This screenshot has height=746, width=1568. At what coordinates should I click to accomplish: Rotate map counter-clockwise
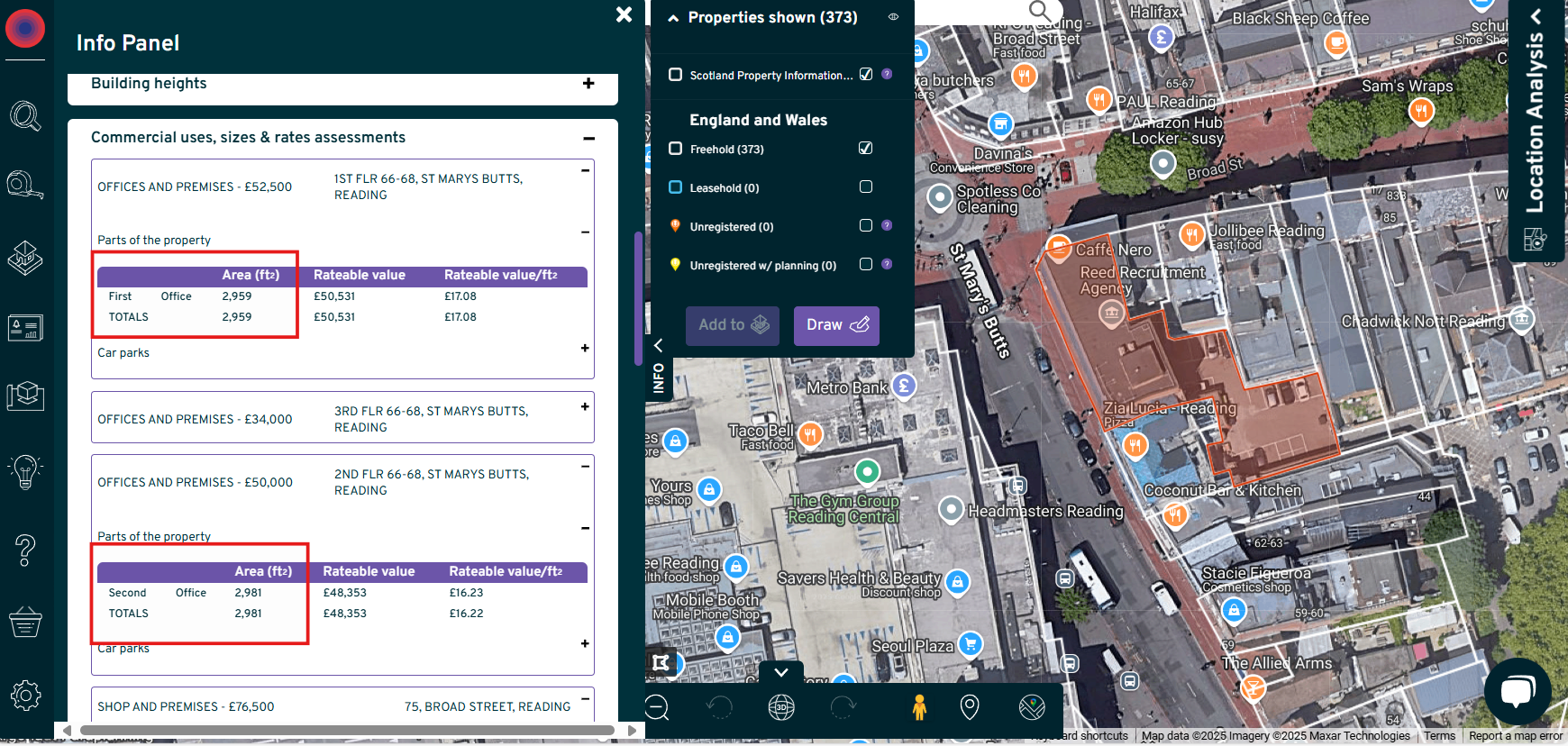coord(719,707)
